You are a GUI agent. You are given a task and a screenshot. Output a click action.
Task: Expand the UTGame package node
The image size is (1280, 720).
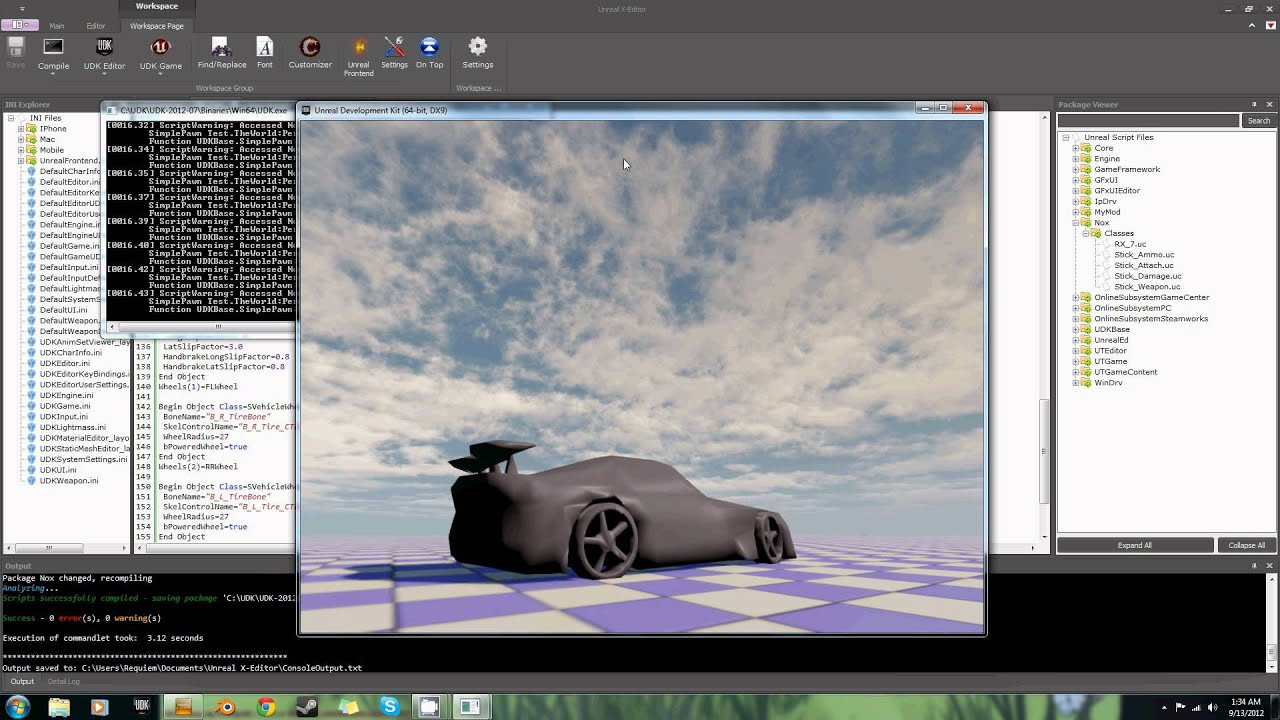1076,361
